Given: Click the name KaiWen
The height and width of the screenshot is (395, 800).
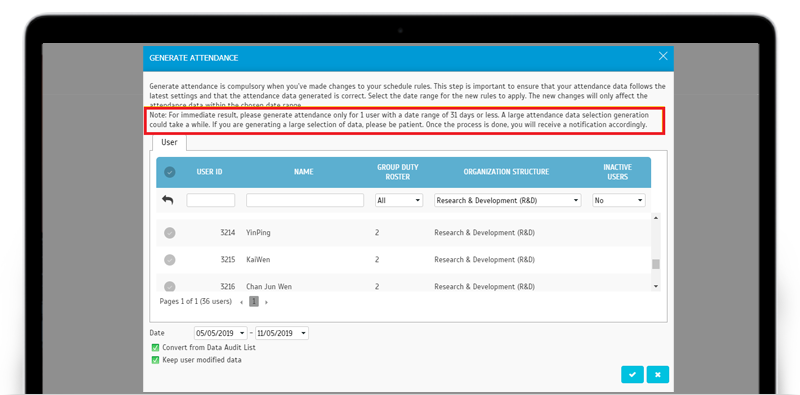Looking at the screenshot, I should (258, 260).
